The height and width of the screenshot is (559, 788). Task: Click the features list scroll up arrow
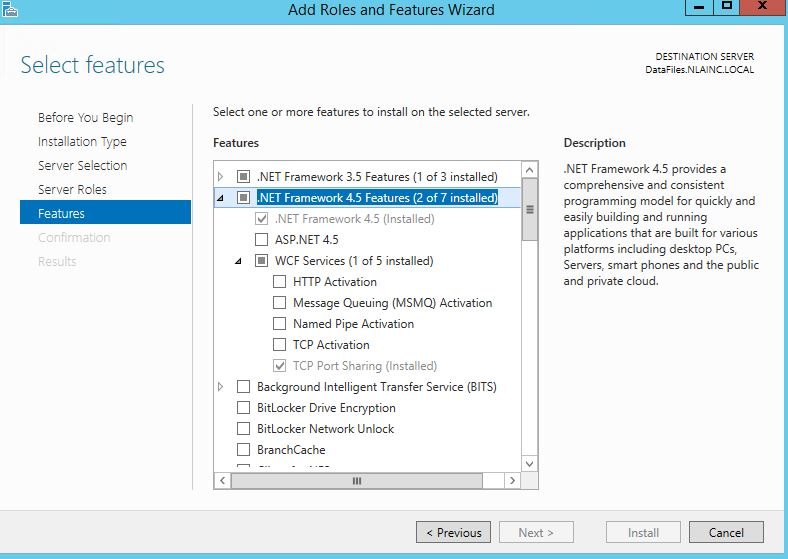point(529,170)
